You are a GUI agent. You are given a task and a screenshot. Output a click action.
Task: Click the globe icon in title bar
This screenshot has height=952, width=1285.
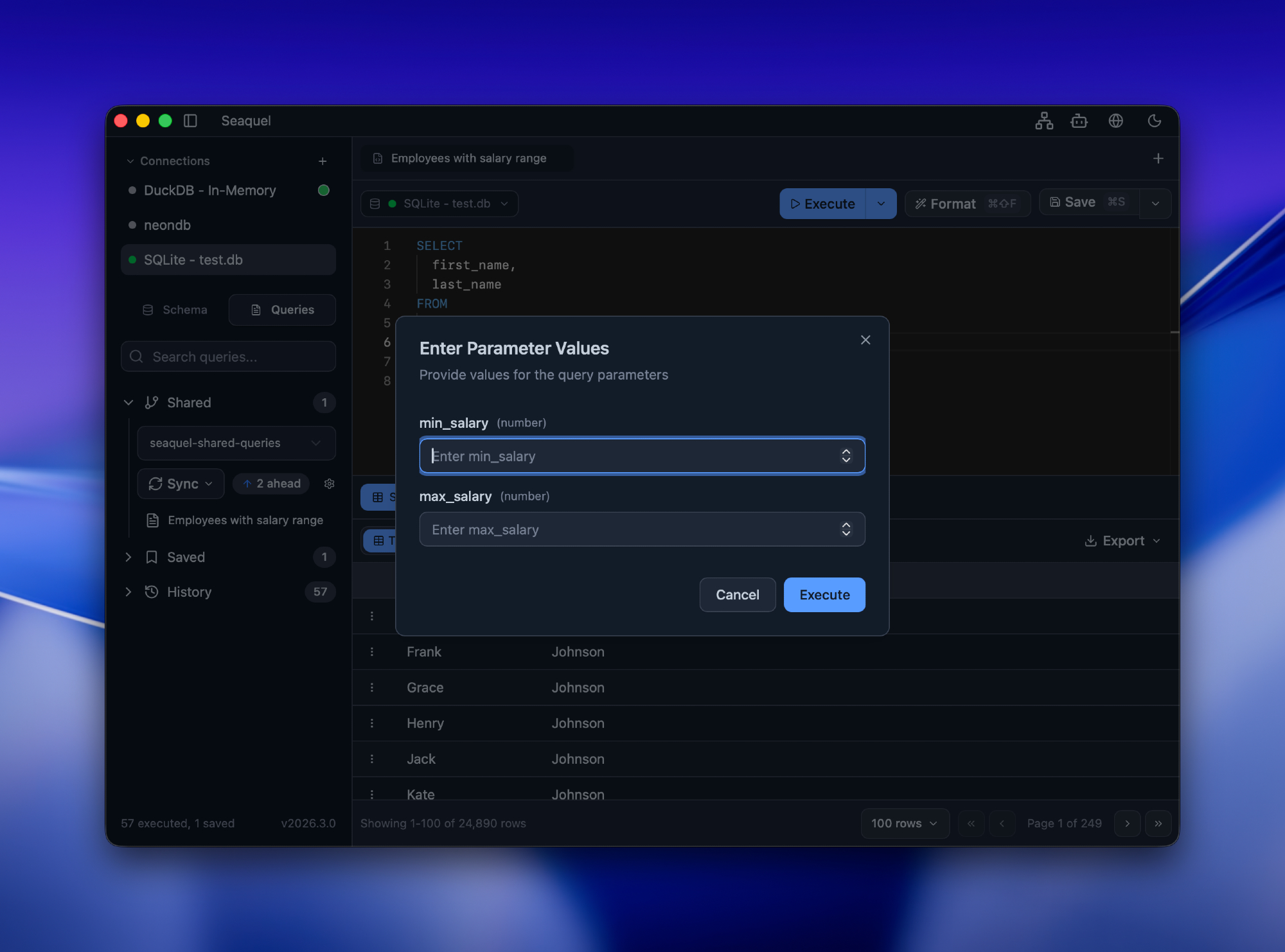(x=1116, y=121)
